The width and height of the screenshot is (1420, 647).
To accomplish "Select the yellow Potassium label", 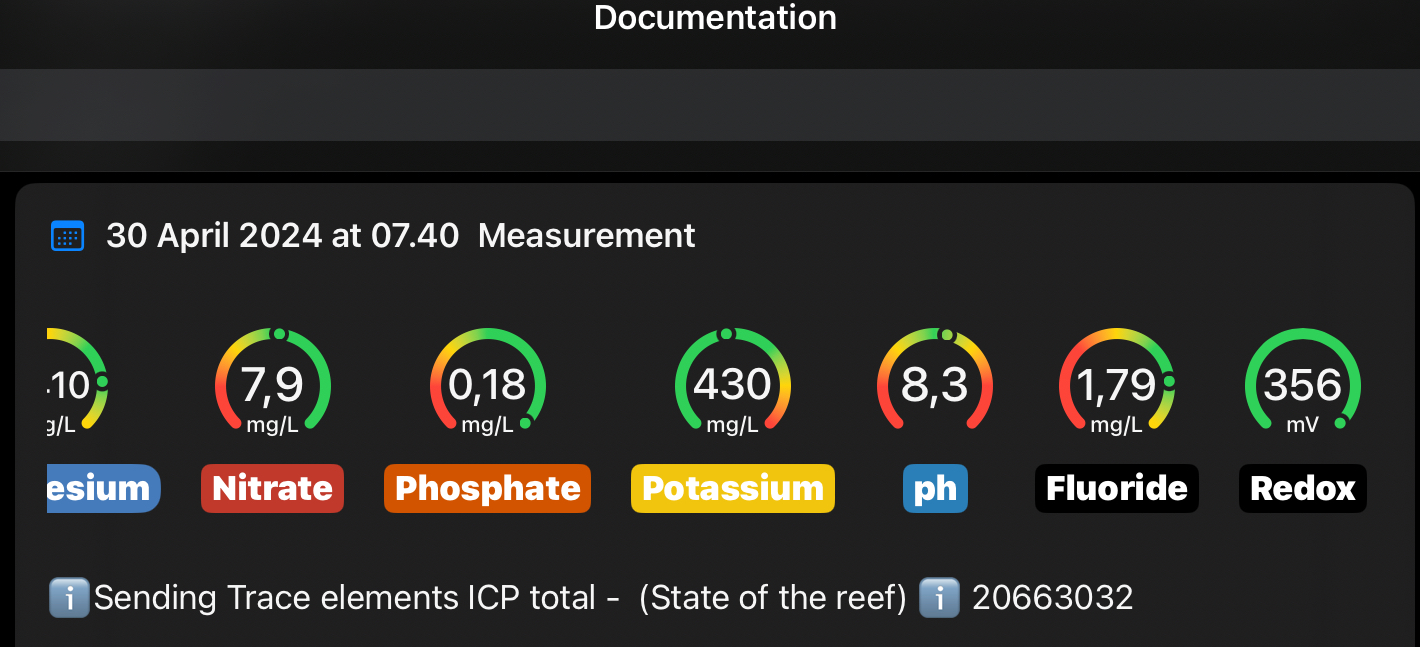I will click(732, 488).
